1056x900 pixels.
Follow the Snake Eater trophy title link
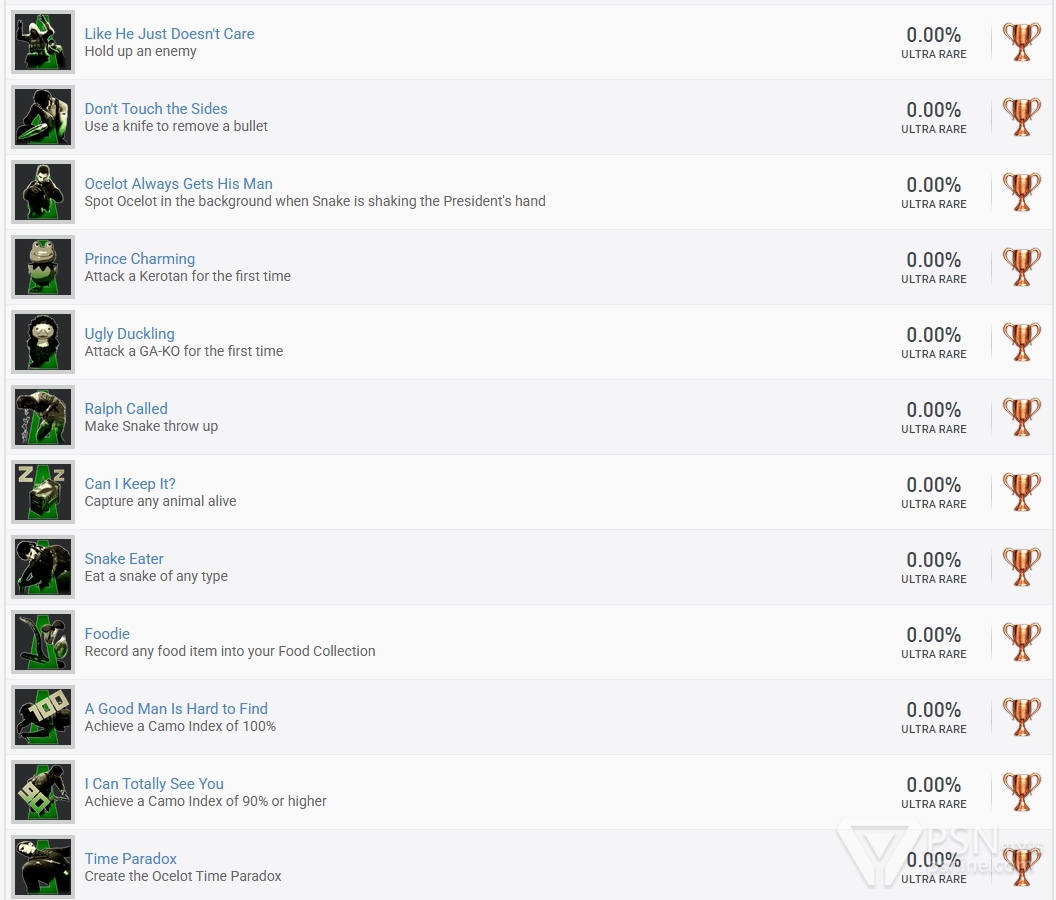pyautogui.click(x=124, y=558)
